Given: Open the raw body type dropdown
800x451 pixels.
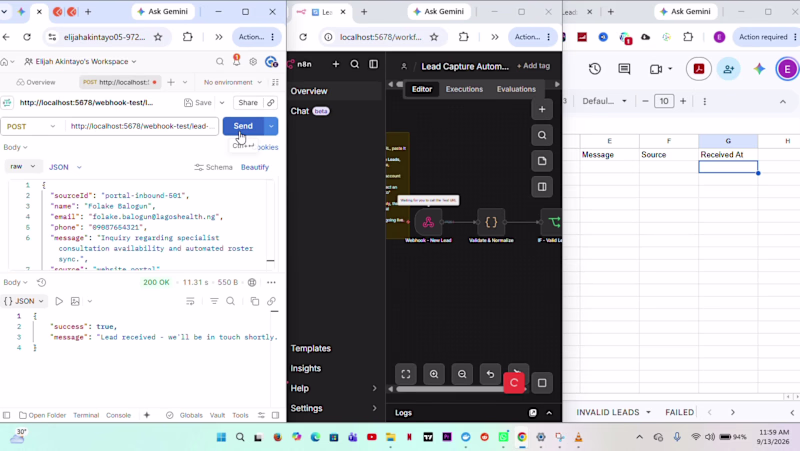Looking at the screenshot, I should 22,166.
